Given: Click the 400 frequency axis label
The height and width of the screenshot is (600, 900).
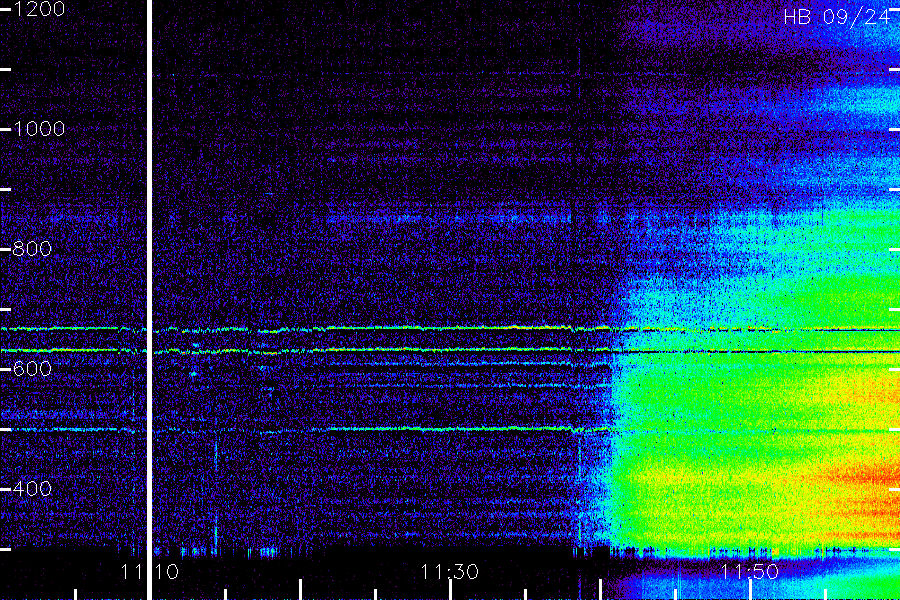Looking at the screenshot, I should tap(33, 489).
